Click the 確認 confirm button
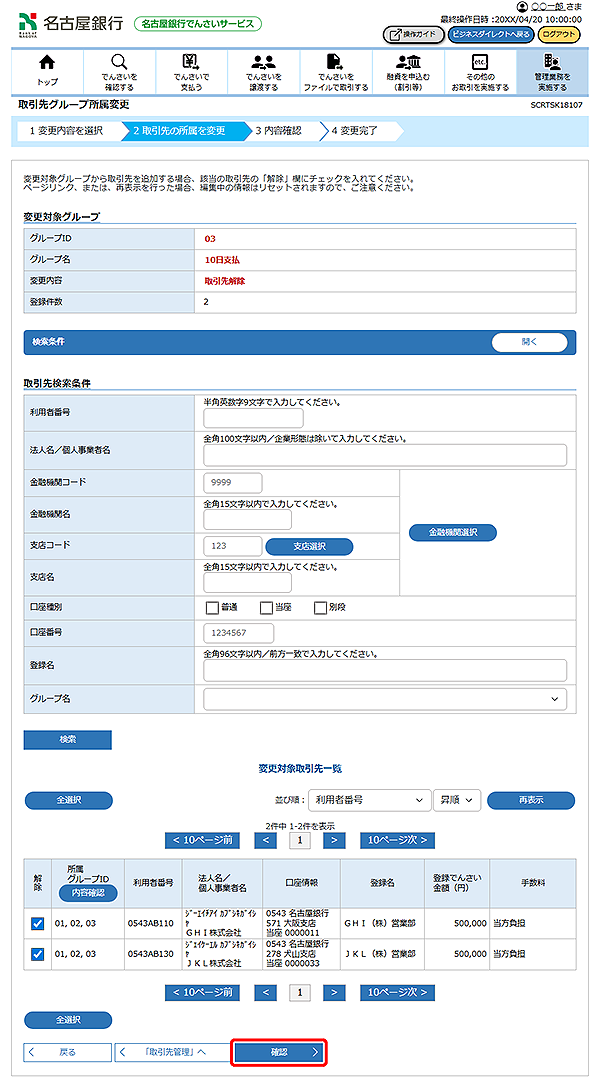The image size is (600, 1082). 279,1052
